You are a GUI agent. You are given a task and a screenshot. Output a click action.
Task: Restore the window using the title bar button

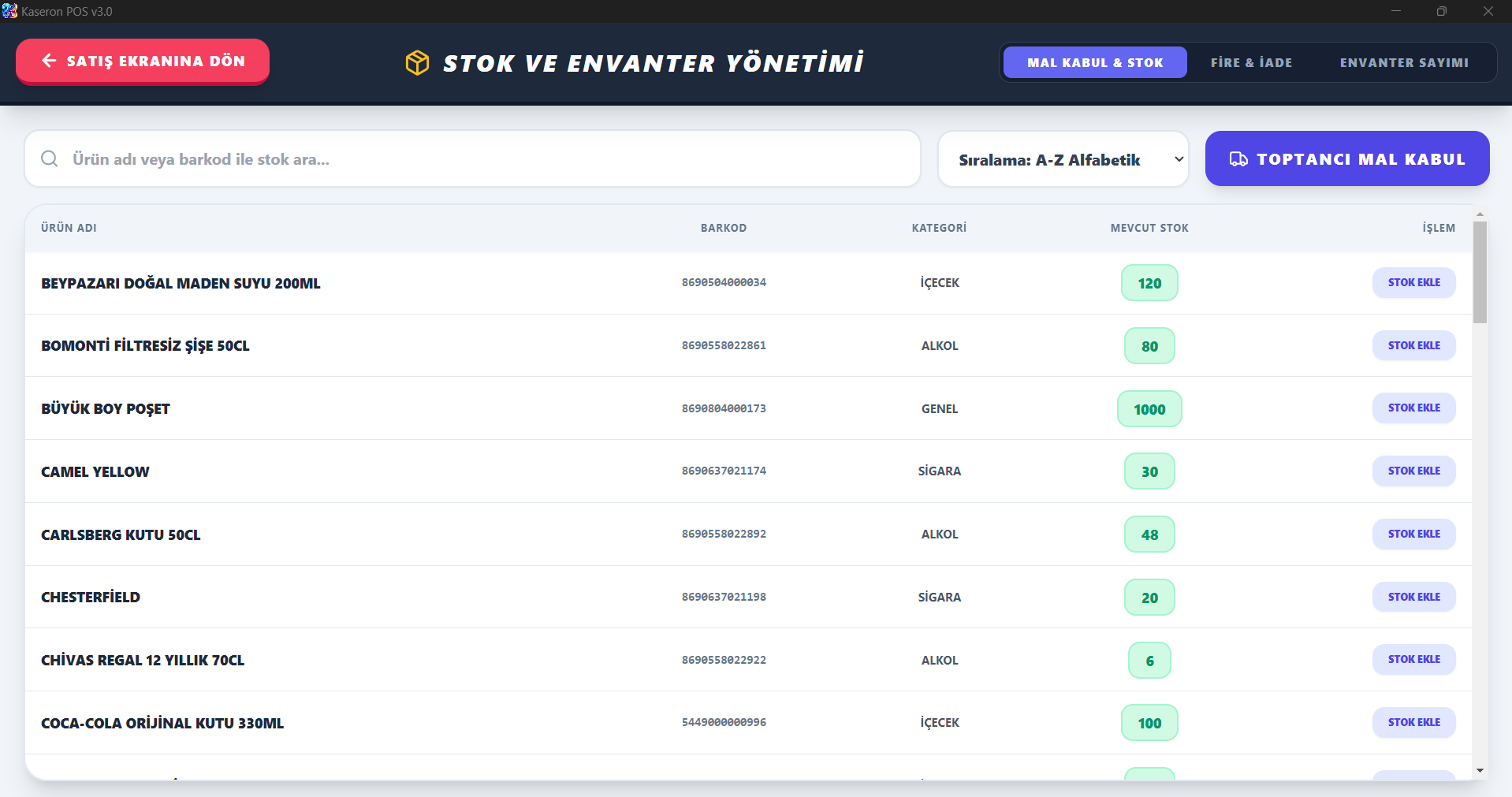[x=1441, y=11]
